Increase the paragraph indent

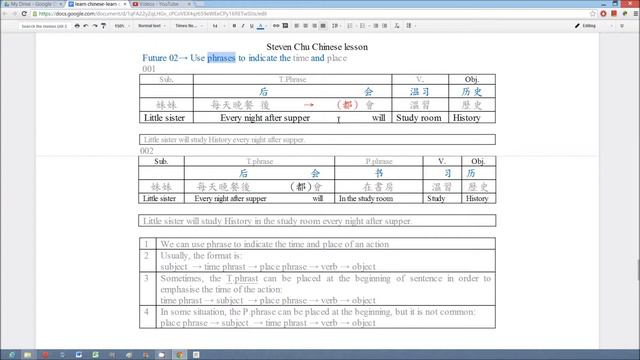(384, 26)
